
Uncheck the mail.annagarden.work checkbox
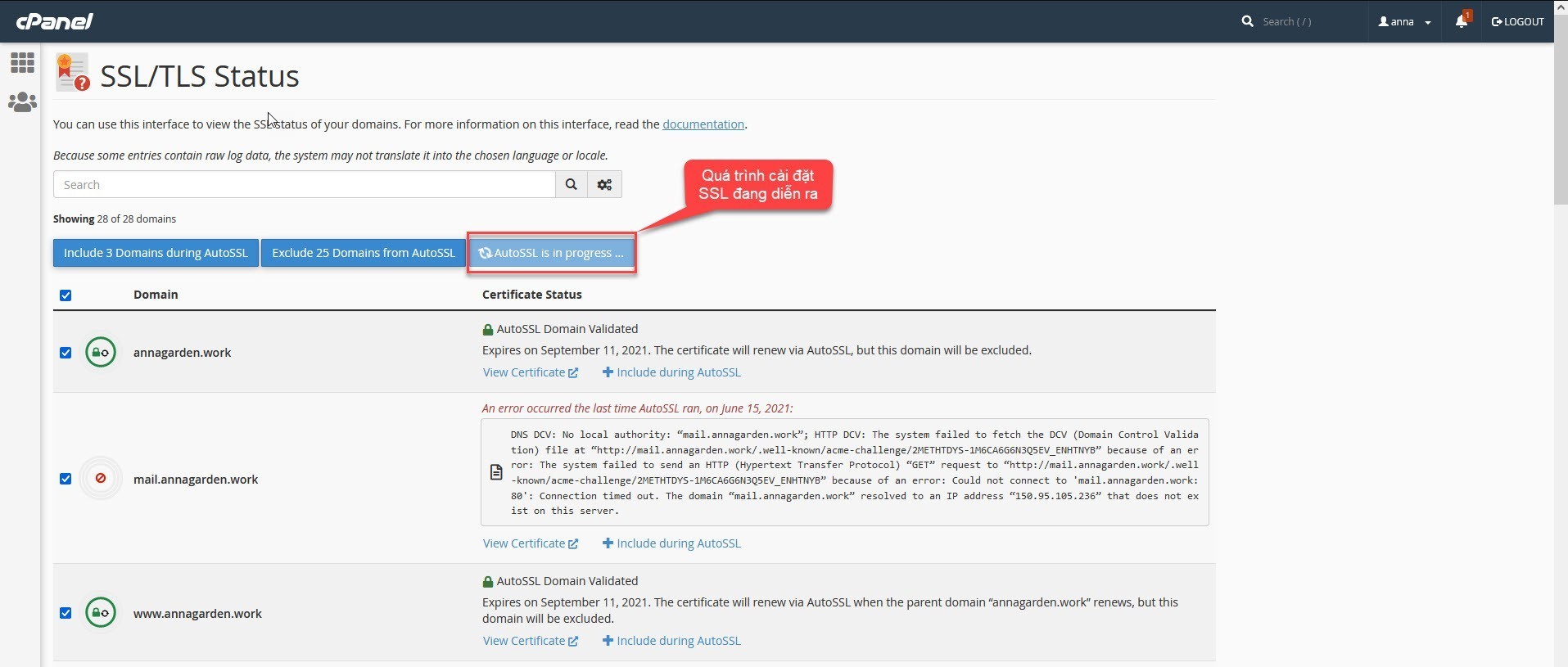pyautogui.click(x=66, y=479)
